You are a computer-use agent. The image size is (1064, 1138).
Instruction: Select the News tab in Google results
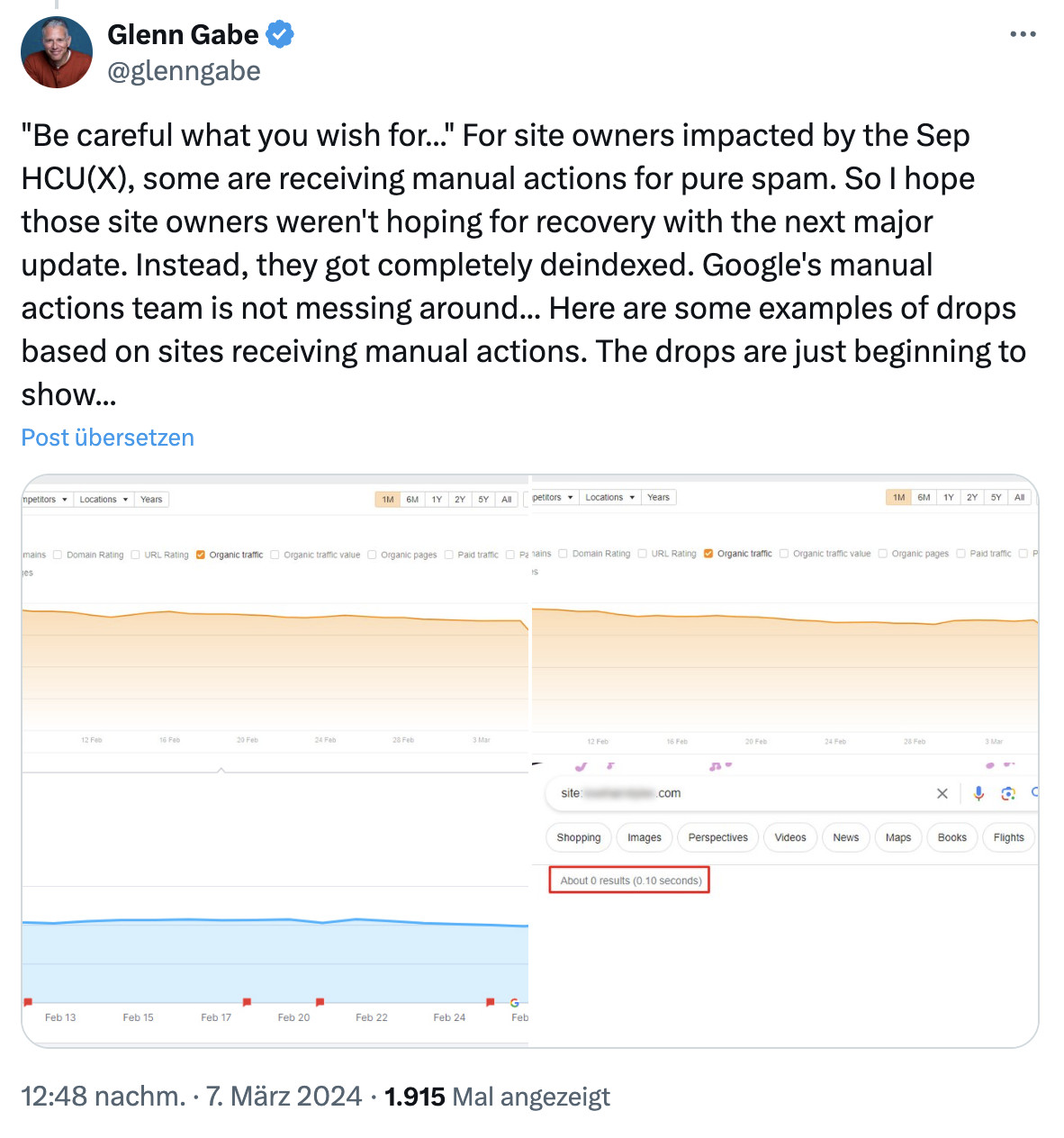pos(845,837)
